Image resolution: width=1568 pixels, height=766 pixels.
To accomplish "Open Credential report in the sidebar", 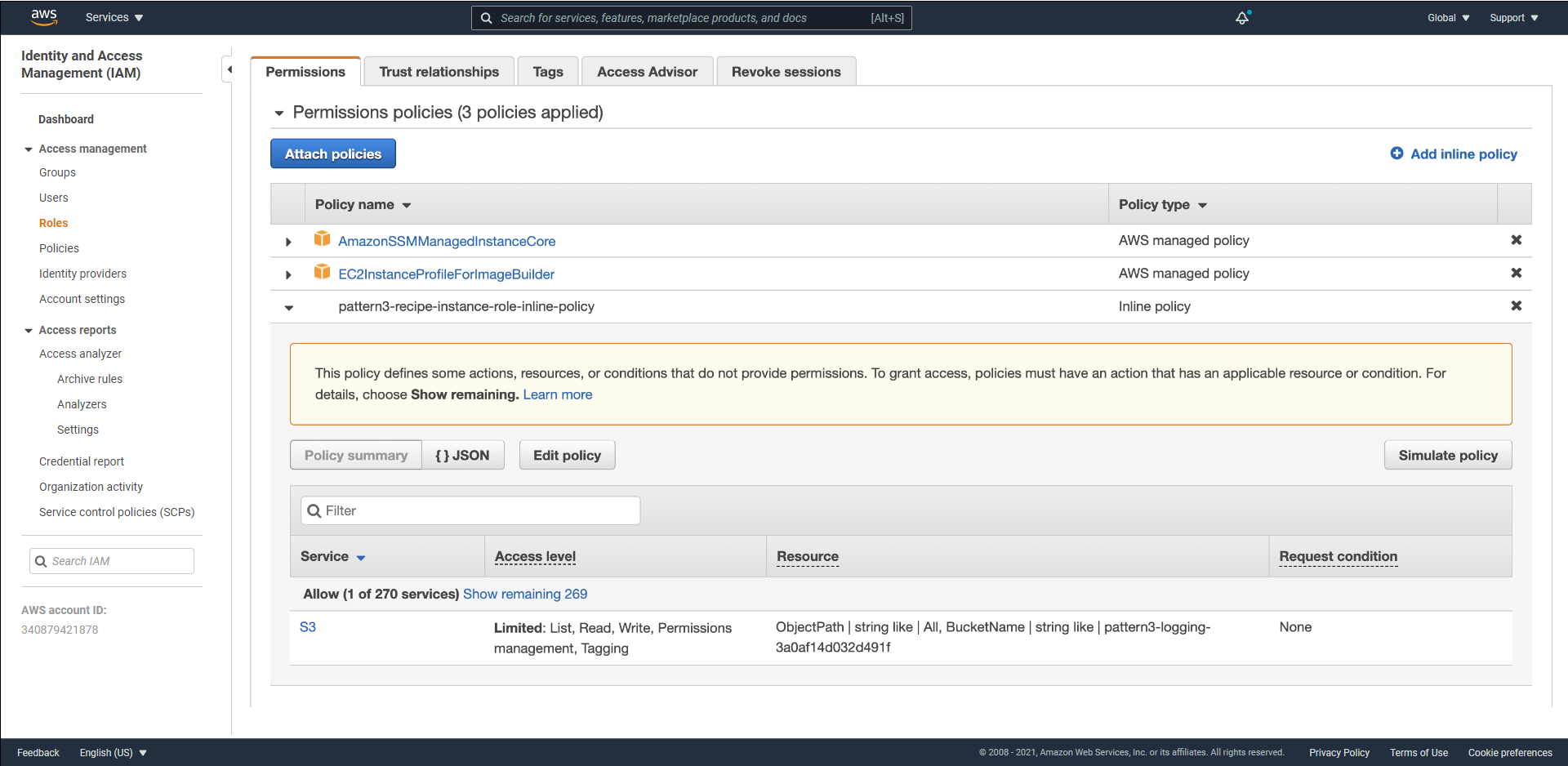I will [82, 461].
